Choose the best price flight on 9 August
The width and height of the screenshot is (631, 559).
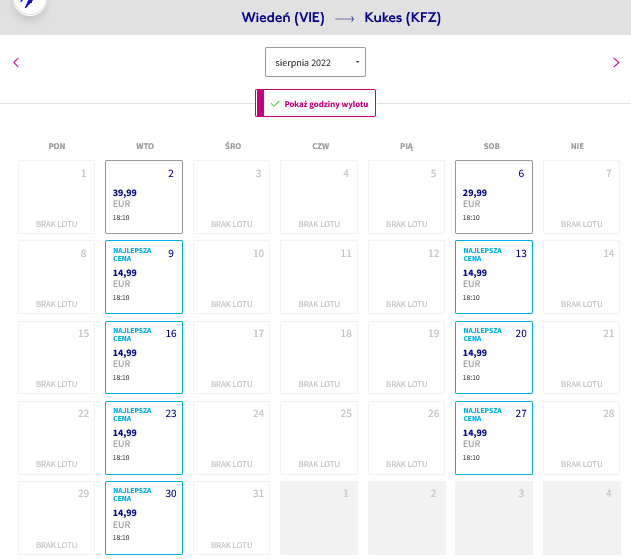[144, 277]
